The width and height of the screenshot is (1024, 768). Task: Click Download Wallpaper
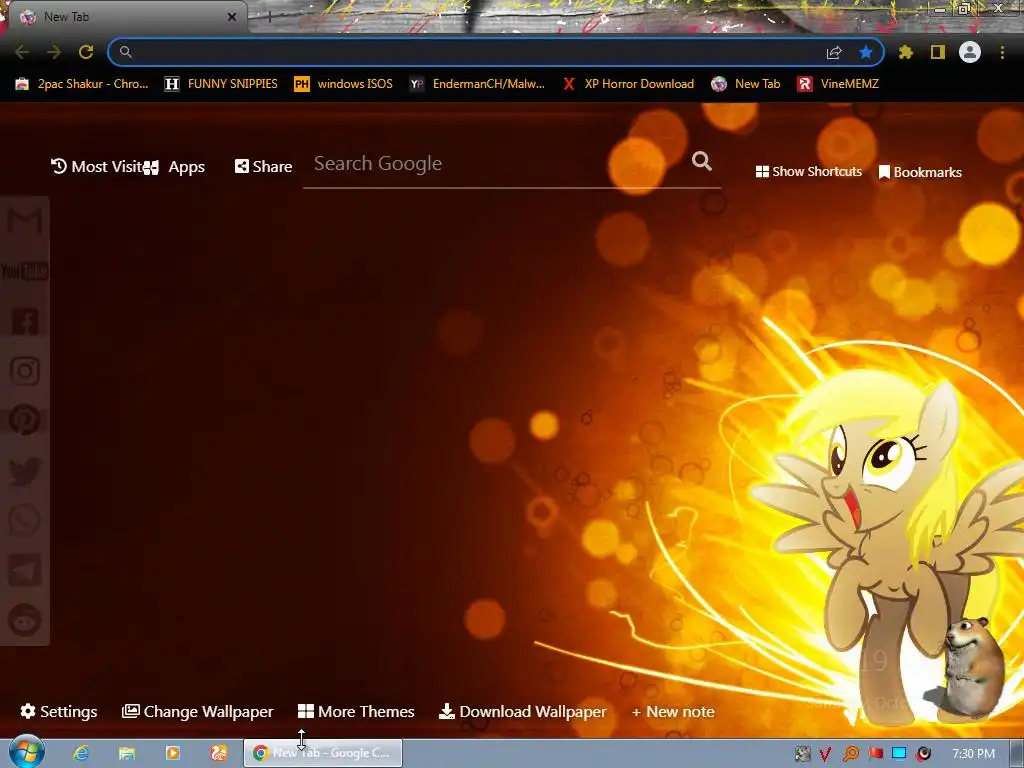tap(522, 712)
